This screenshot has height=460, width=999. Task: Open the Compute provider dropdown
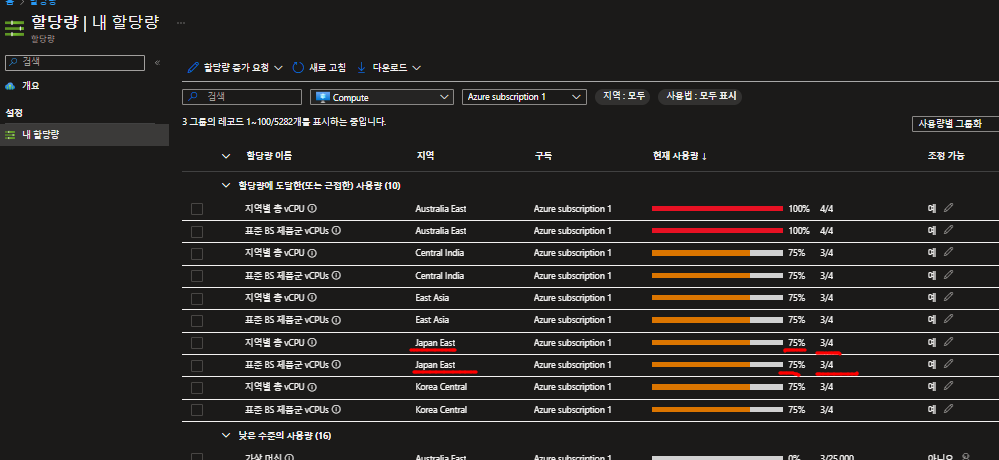point(382,97)
